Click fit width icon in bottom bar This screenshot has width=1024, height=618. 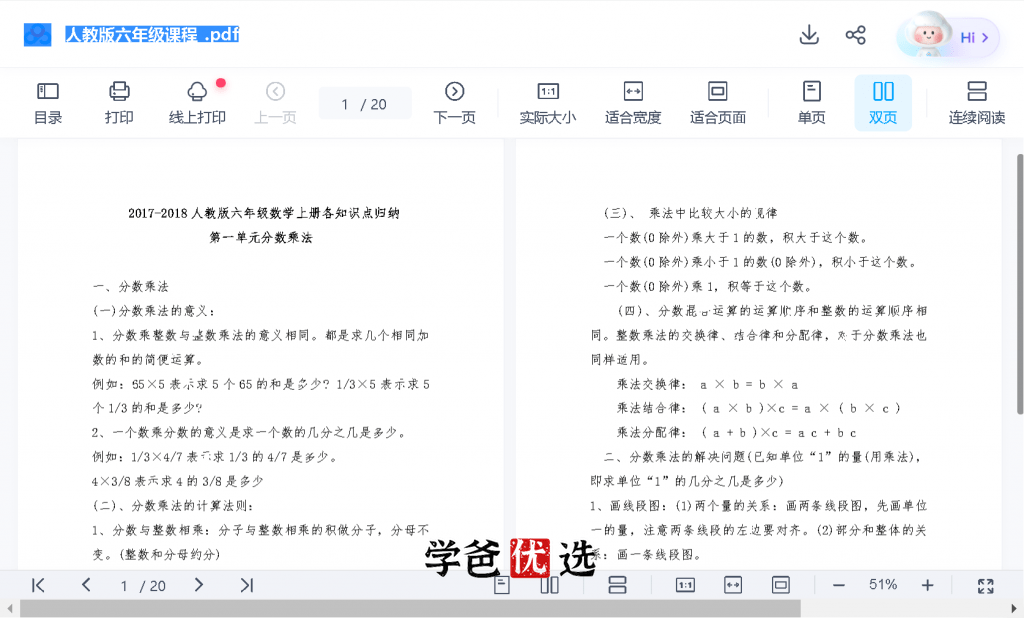point(733,585)
